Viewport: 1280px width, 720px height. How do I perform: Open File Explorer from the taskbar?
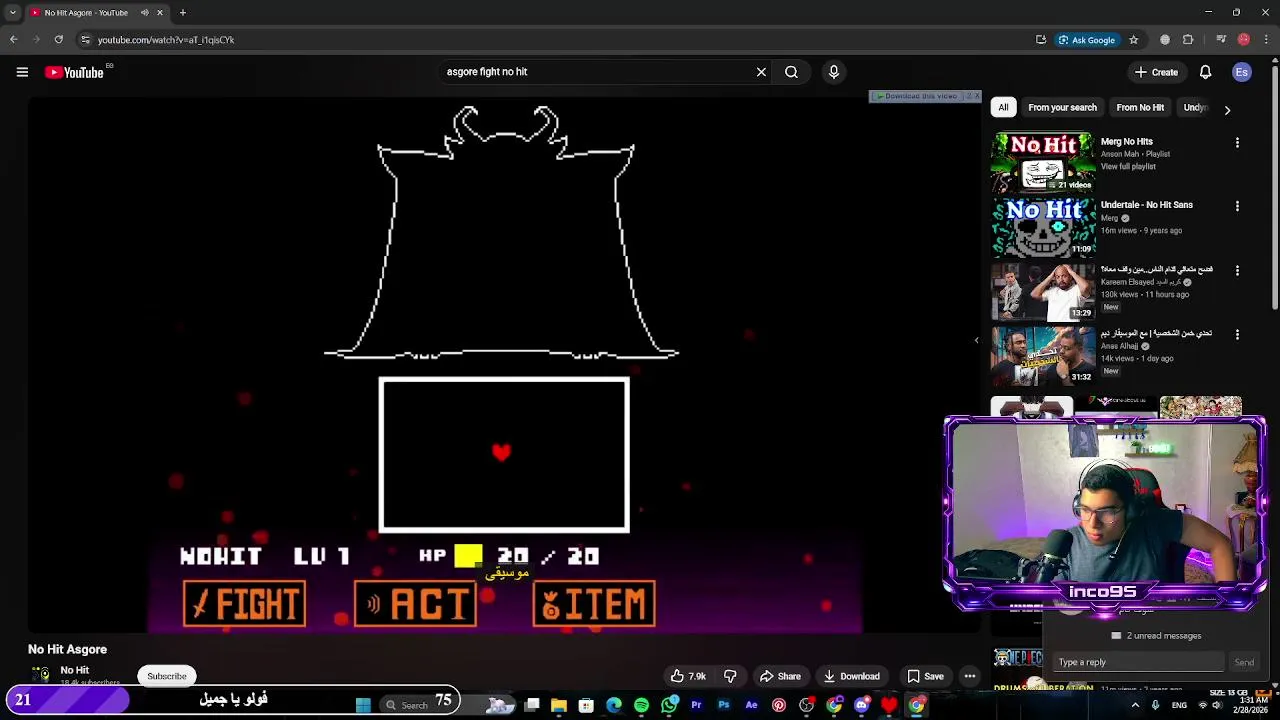click(559, 705)
